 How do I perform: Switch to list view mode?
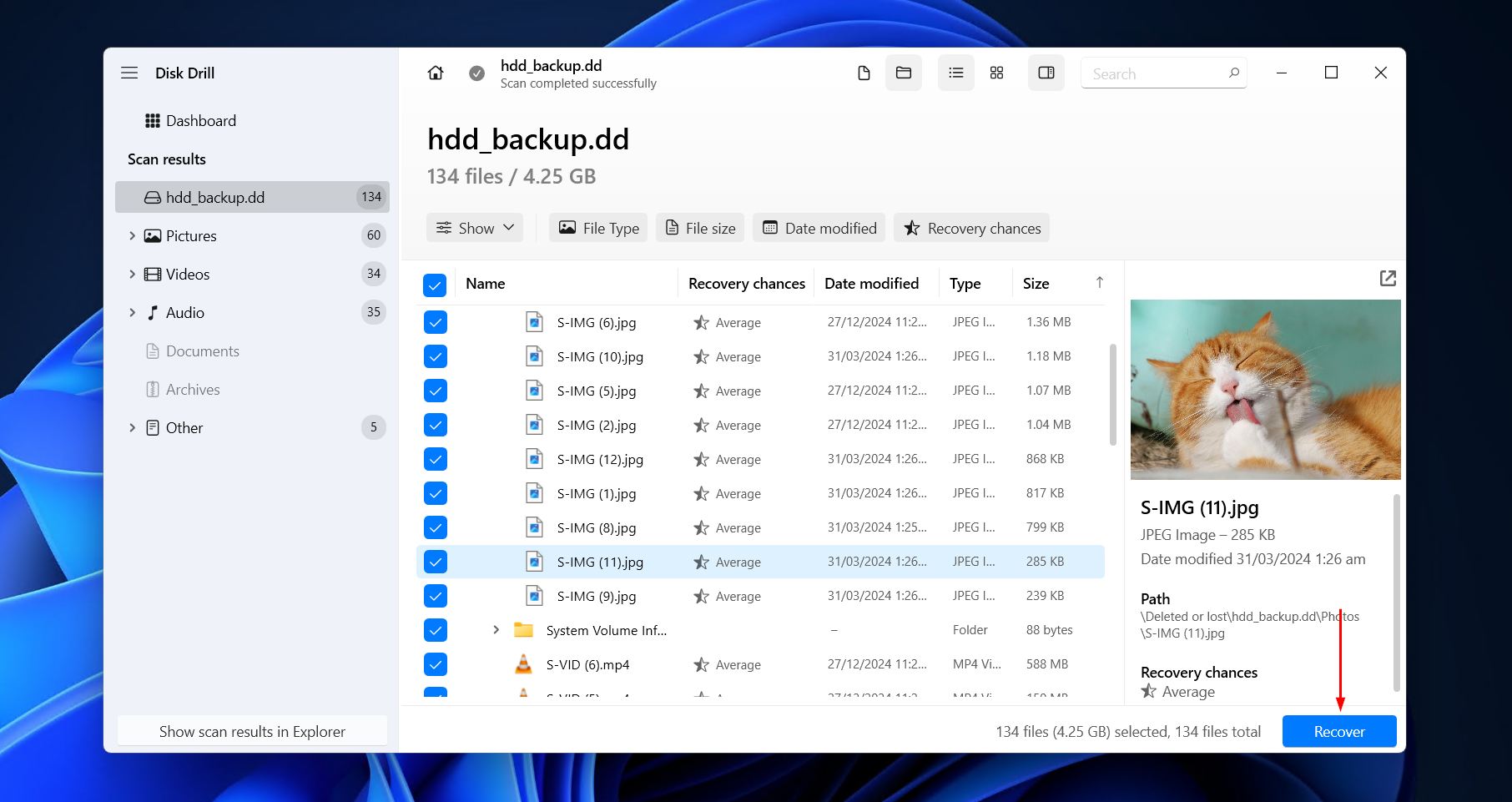point(955,73)
